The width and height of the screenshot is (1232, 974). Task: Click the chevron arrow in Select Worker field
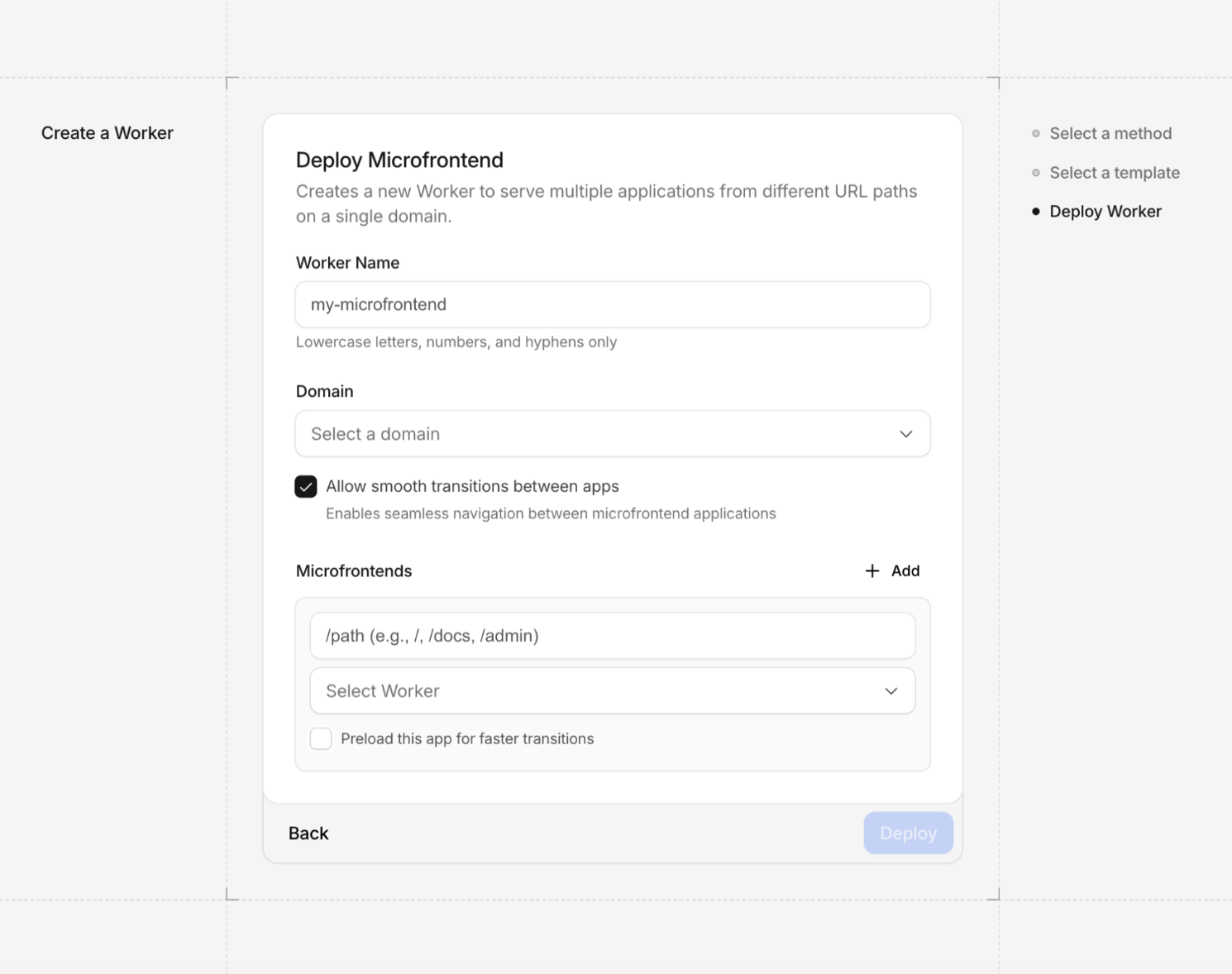[x=891, y=691]
